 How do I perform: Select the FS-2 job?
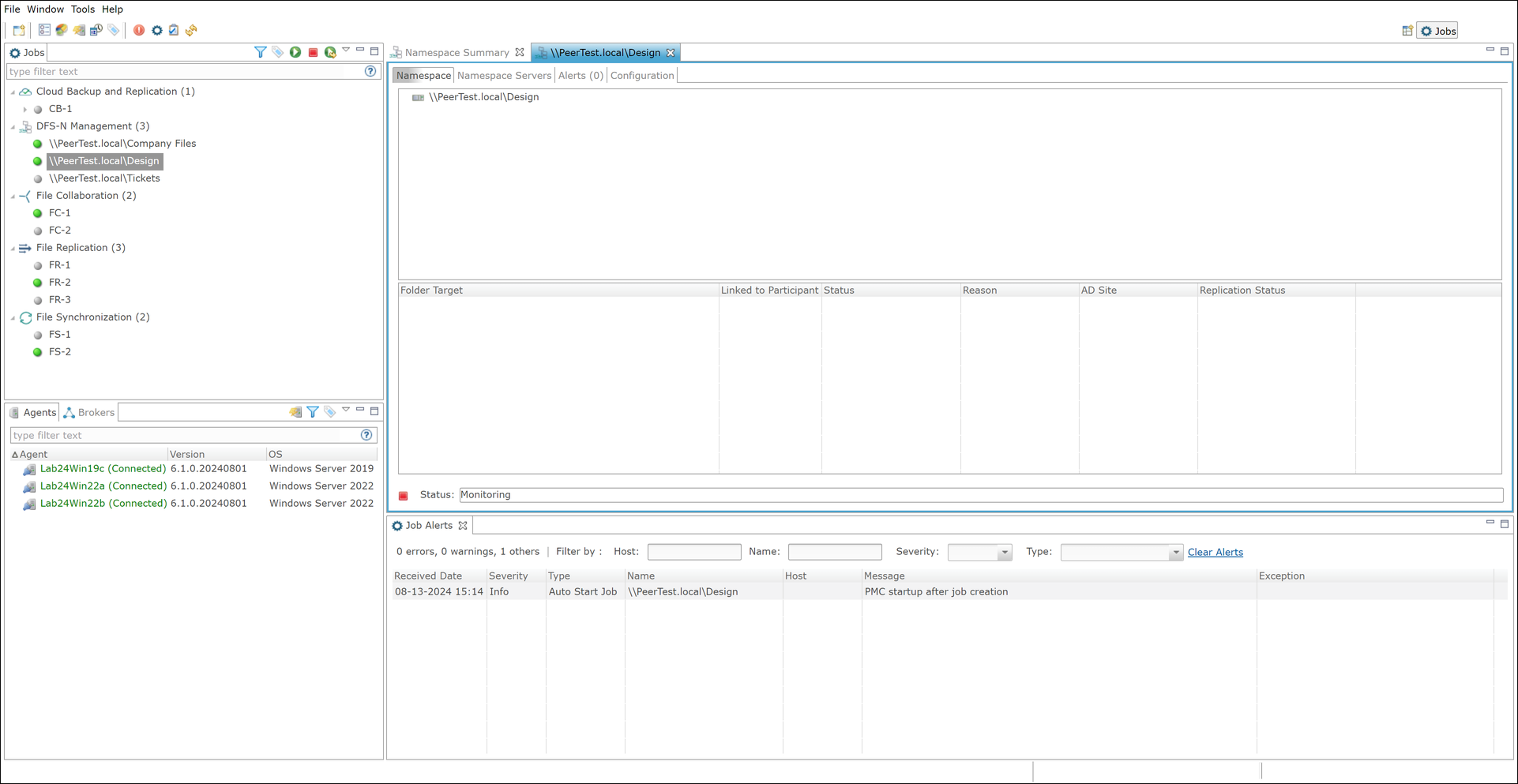(x=60, y=352)
